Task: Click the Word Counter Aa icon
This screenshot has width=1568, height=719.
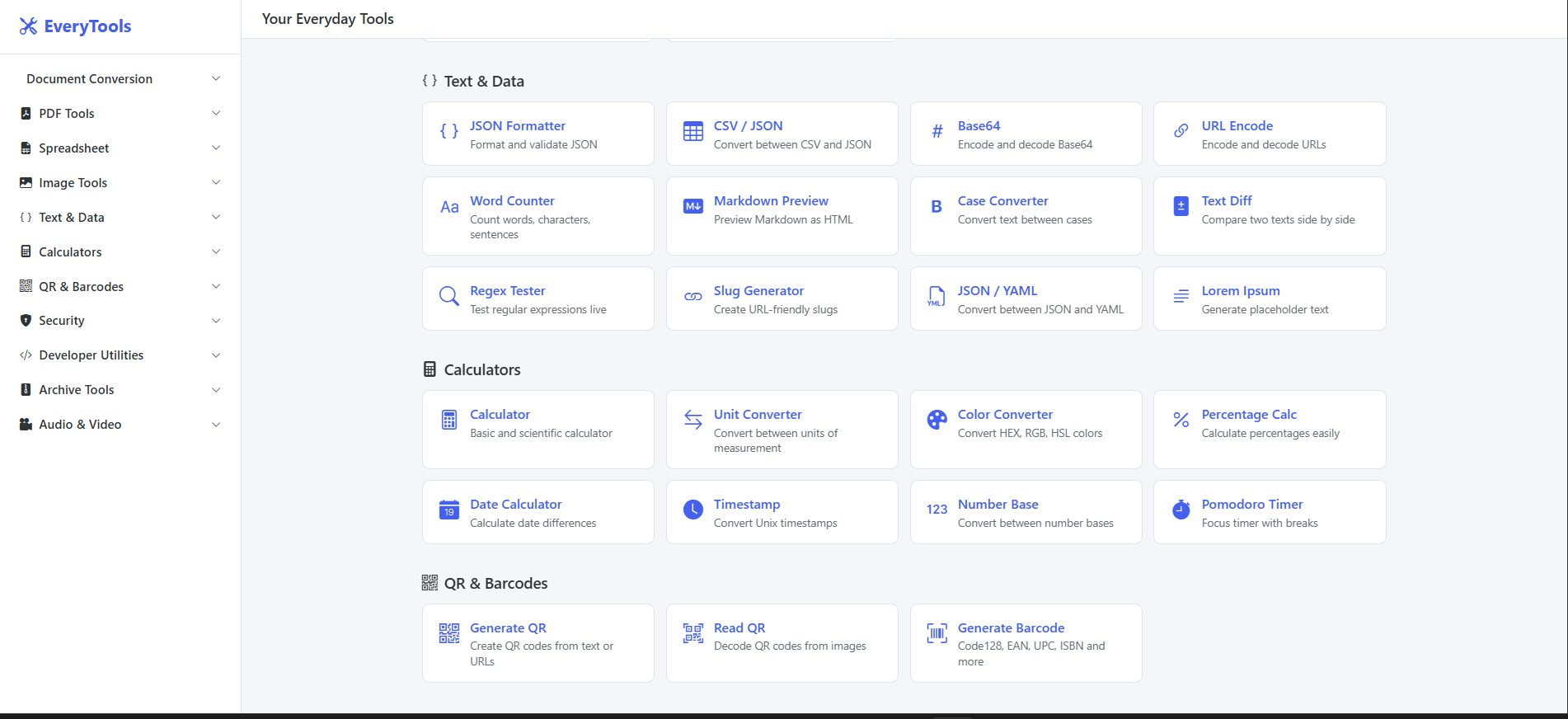Action: (x=449, y=207)
